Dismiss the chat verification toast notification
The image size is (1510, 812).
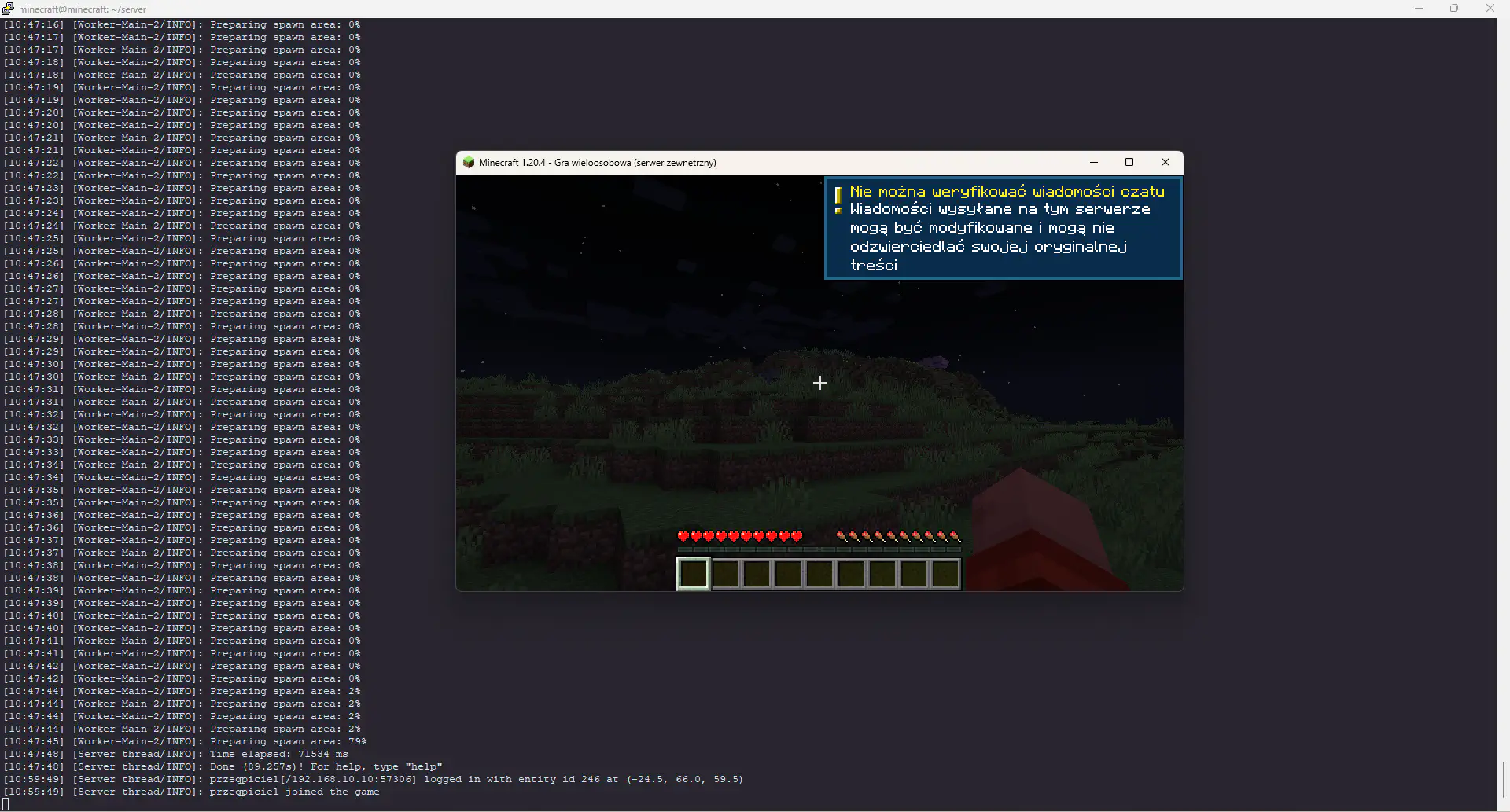(x=1003, y=228)
